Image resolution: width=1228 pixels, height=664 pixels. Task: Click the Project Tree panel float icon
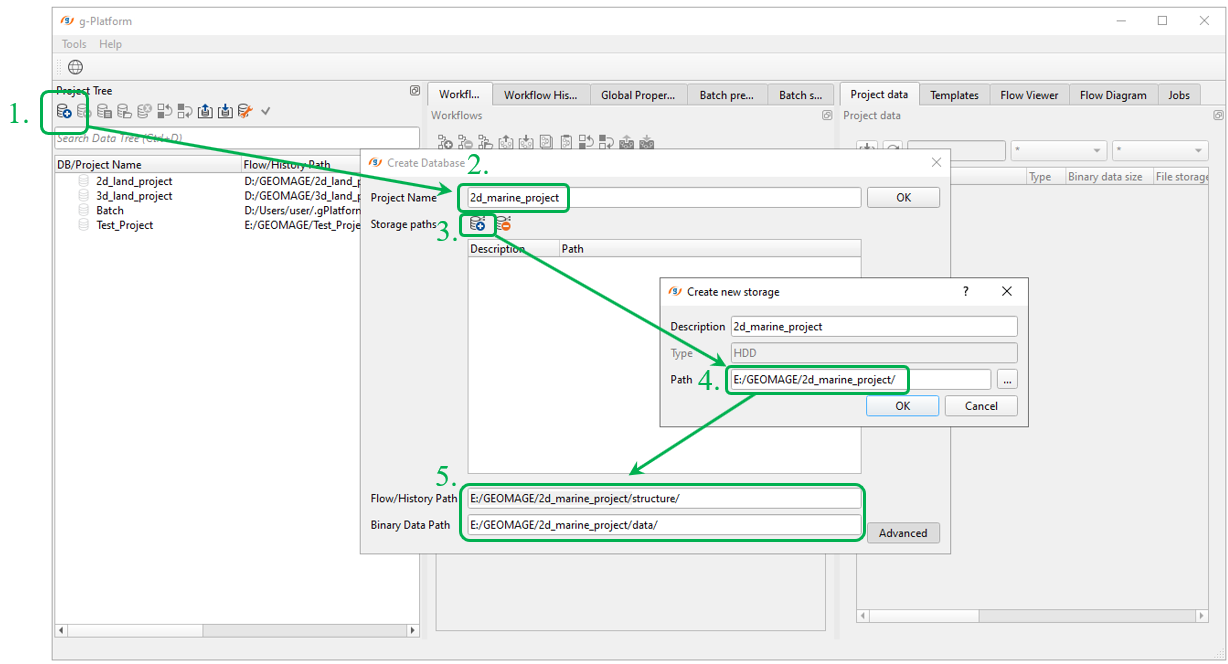click(x=415, y=91)
